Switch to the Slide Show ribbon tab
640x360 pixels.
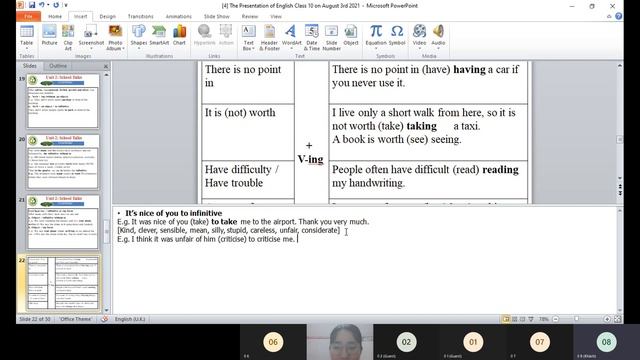[216, 16]
